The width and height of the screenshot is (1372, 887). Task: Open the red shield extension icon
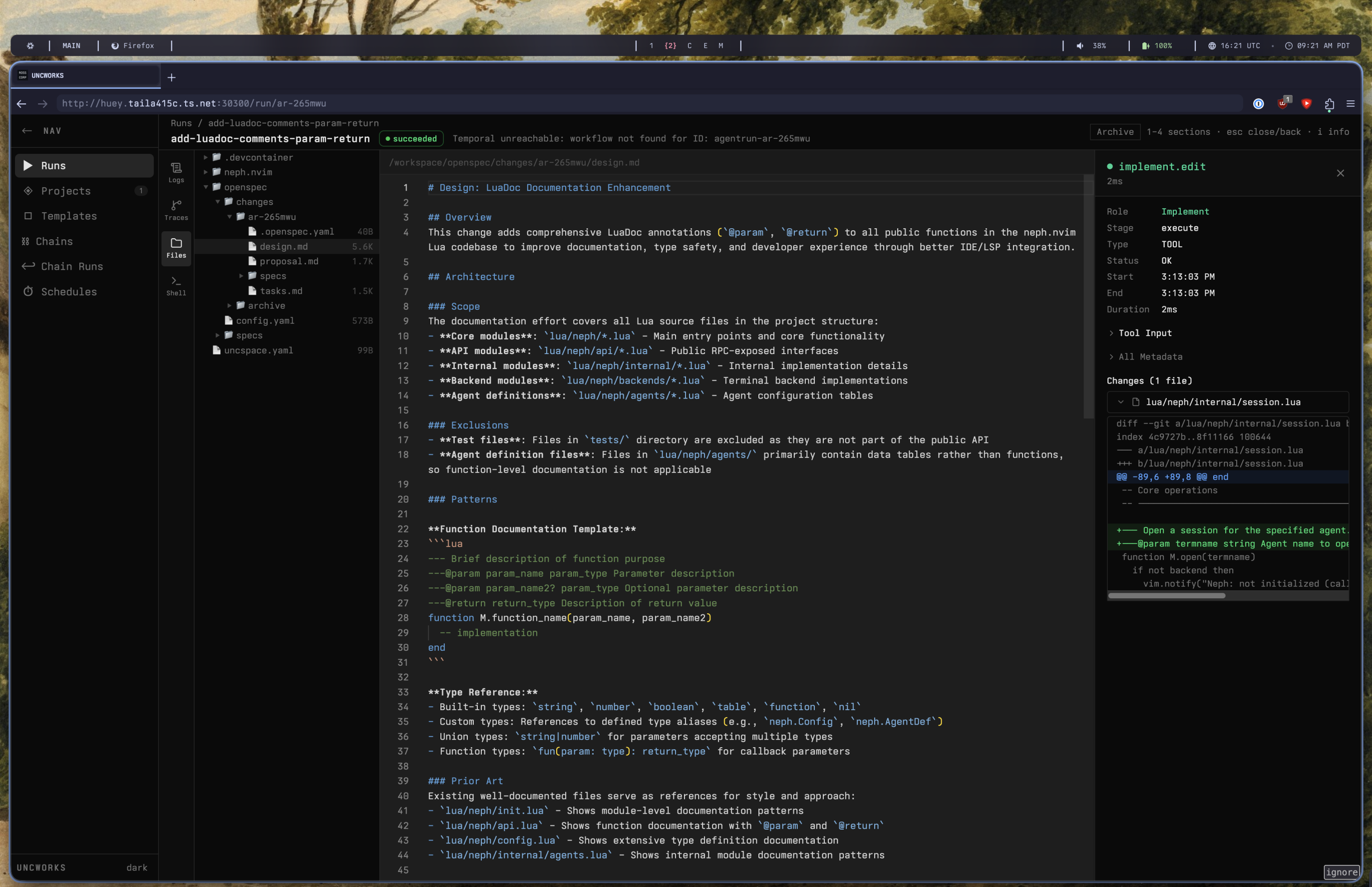(x=1307, y=104)
